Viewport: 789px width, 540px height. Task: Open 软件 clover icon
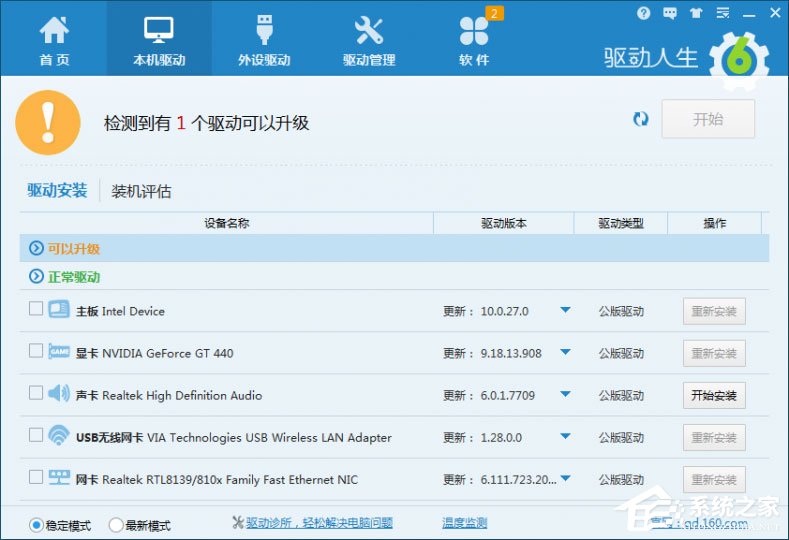tap(474, 31)
